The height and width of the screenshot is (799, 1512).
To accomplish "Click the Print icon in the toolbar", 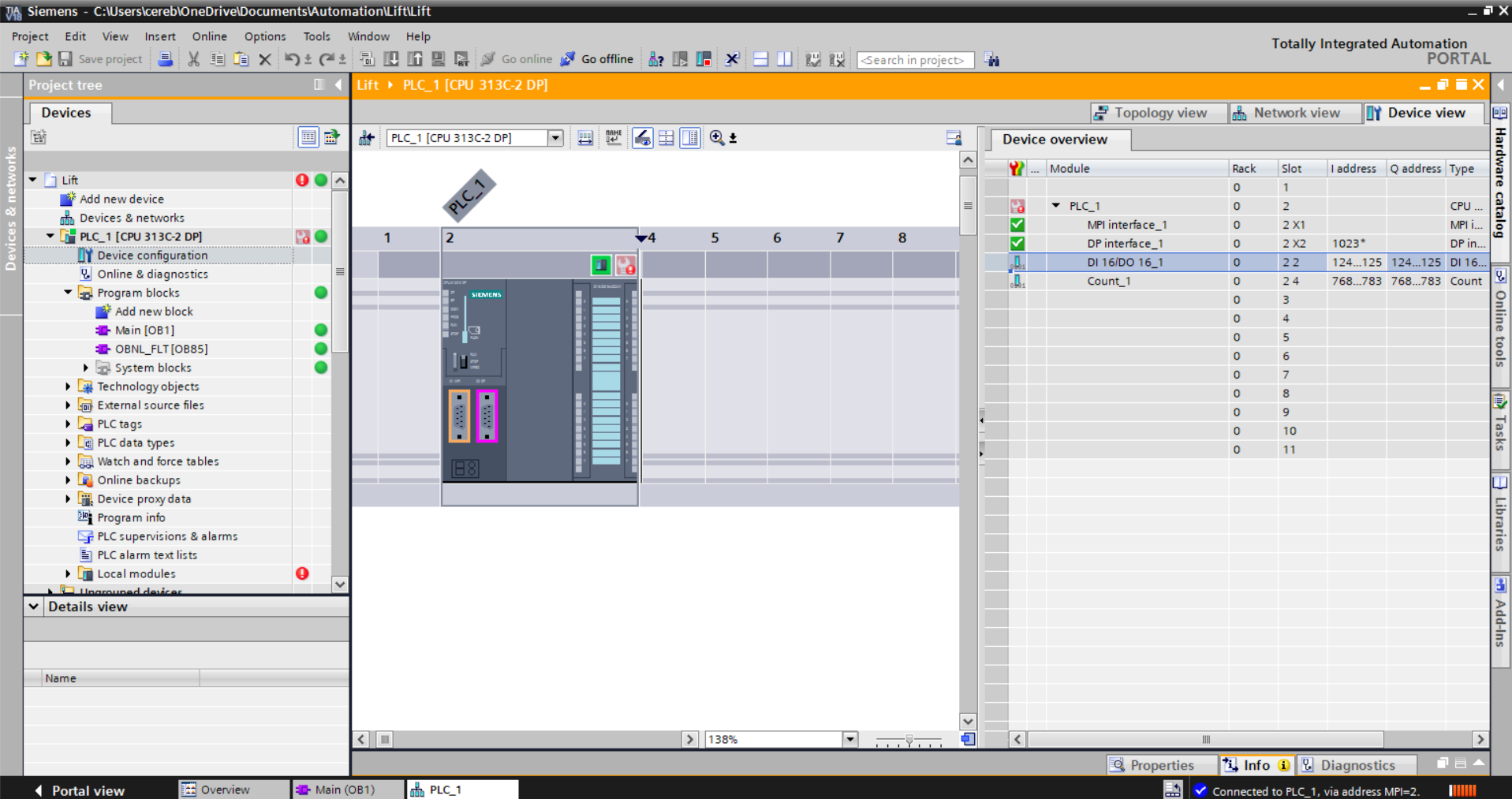I will [x=165, y=59].
